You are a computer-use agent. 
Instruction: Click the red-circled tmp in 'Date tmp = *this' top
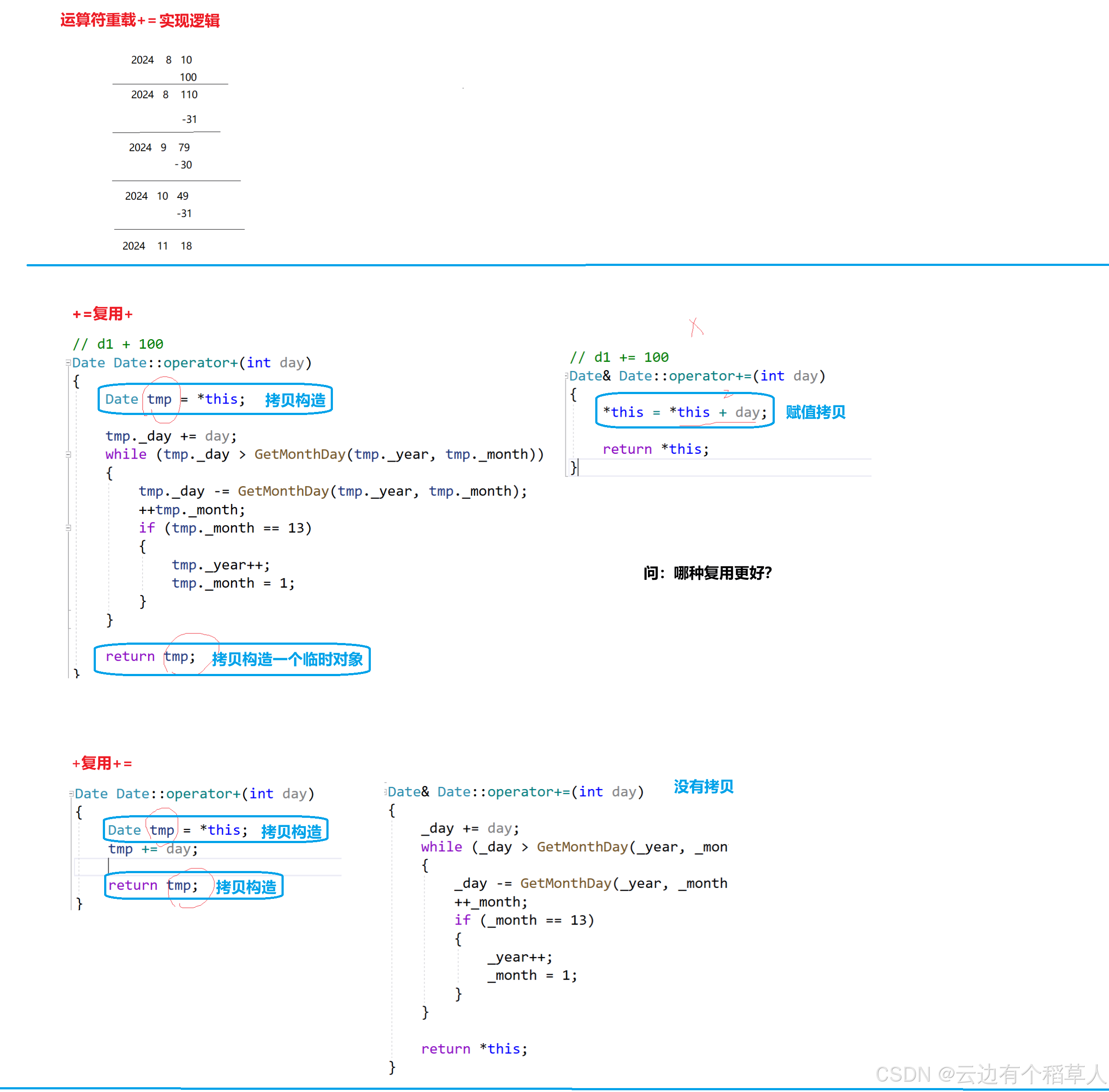[x=159, y=399]
